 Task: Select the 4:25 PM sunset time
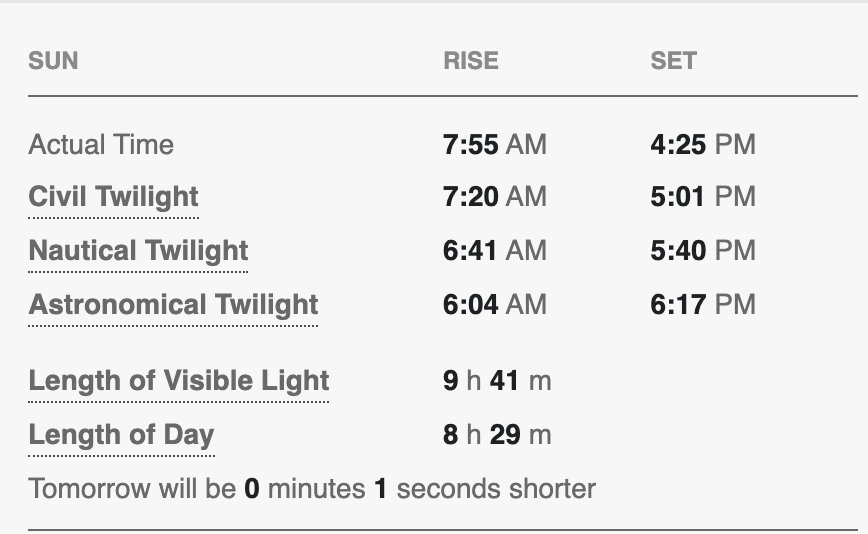pyautogui.click(x=702, y=145)
